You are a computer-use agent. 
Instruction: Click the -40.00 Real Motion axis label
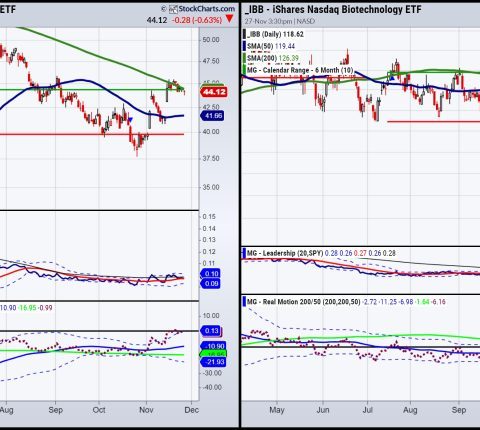212,387
